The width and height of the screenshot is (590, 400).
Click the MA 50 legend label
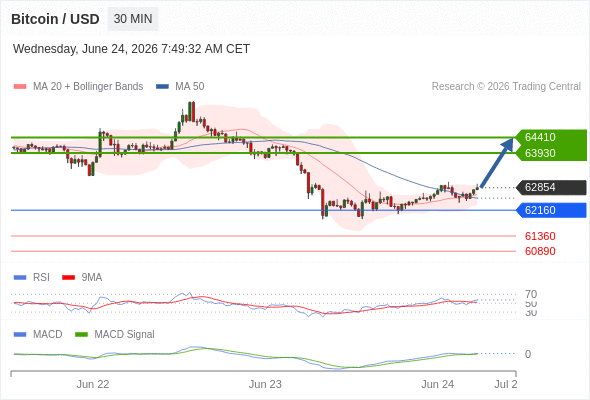[190, 87]
